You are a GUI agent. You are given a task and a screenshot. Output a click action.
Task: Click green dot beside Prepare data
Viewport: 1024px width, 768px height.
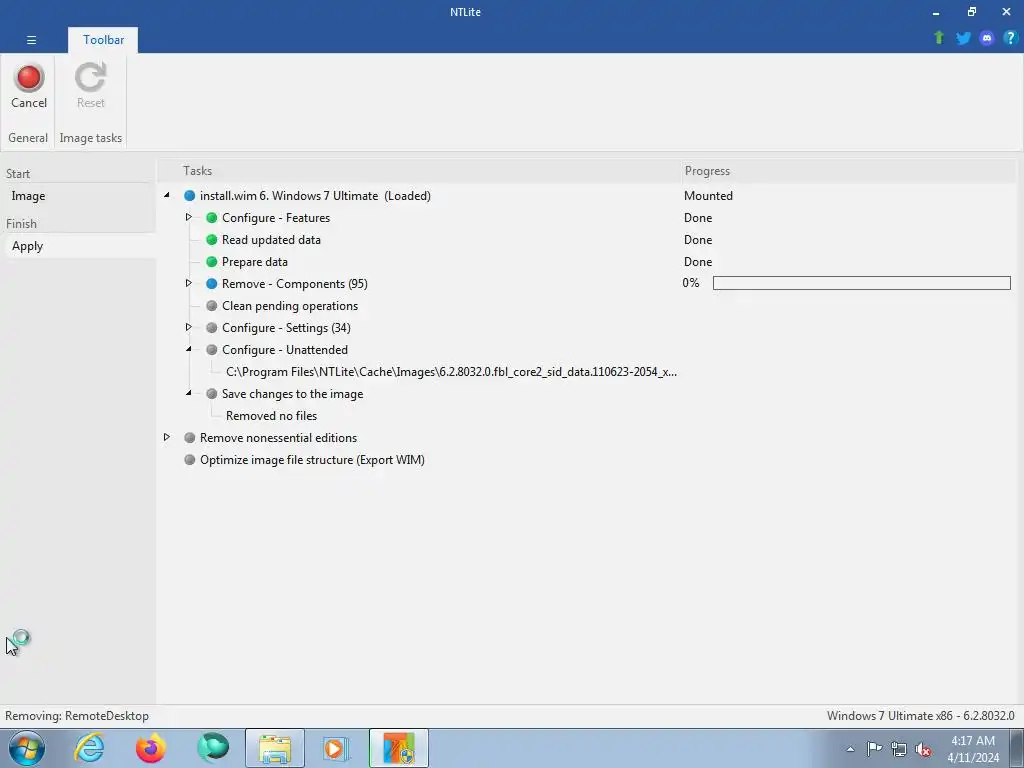[212, 262]
